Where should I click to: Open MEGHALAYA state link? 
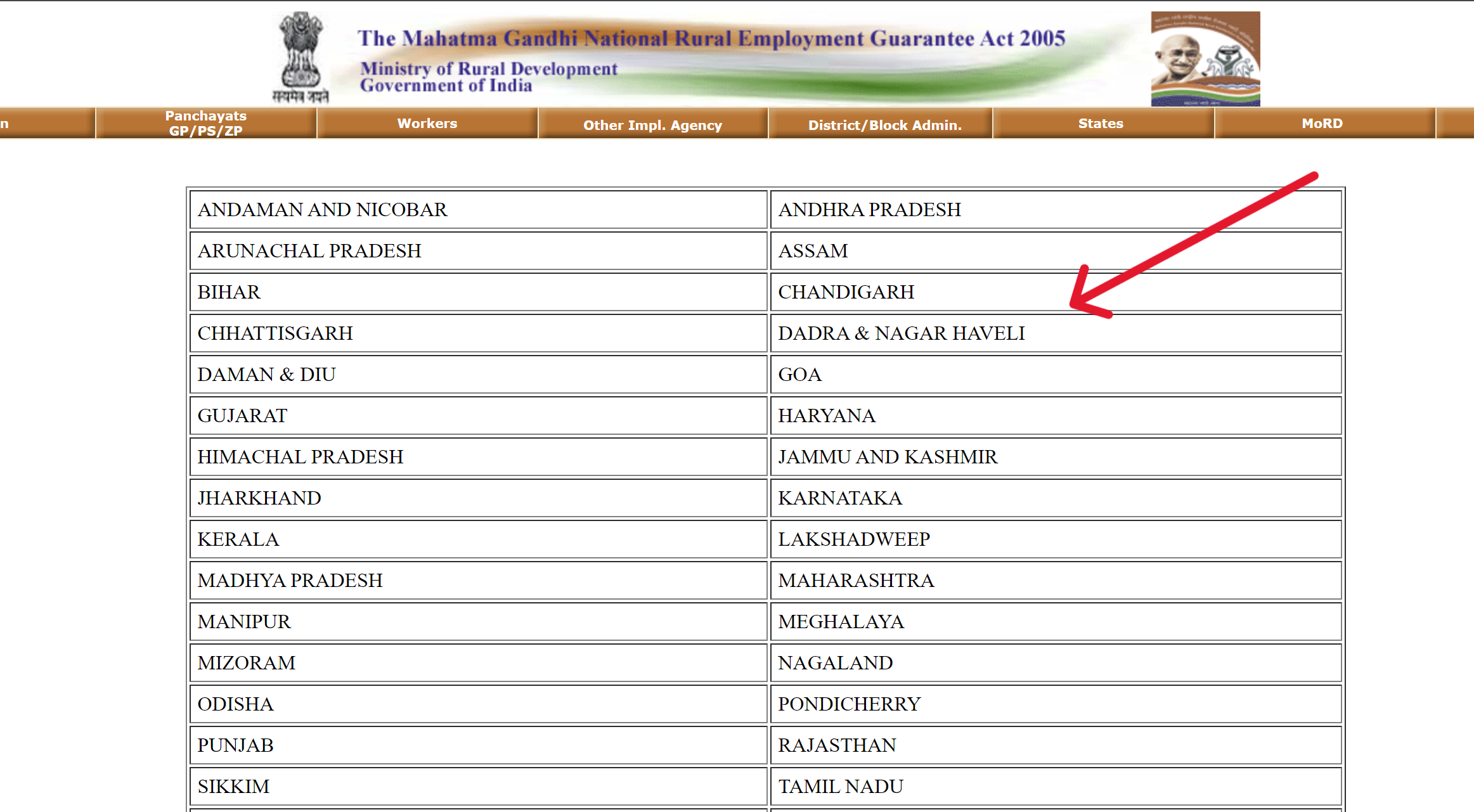(841, 622)
